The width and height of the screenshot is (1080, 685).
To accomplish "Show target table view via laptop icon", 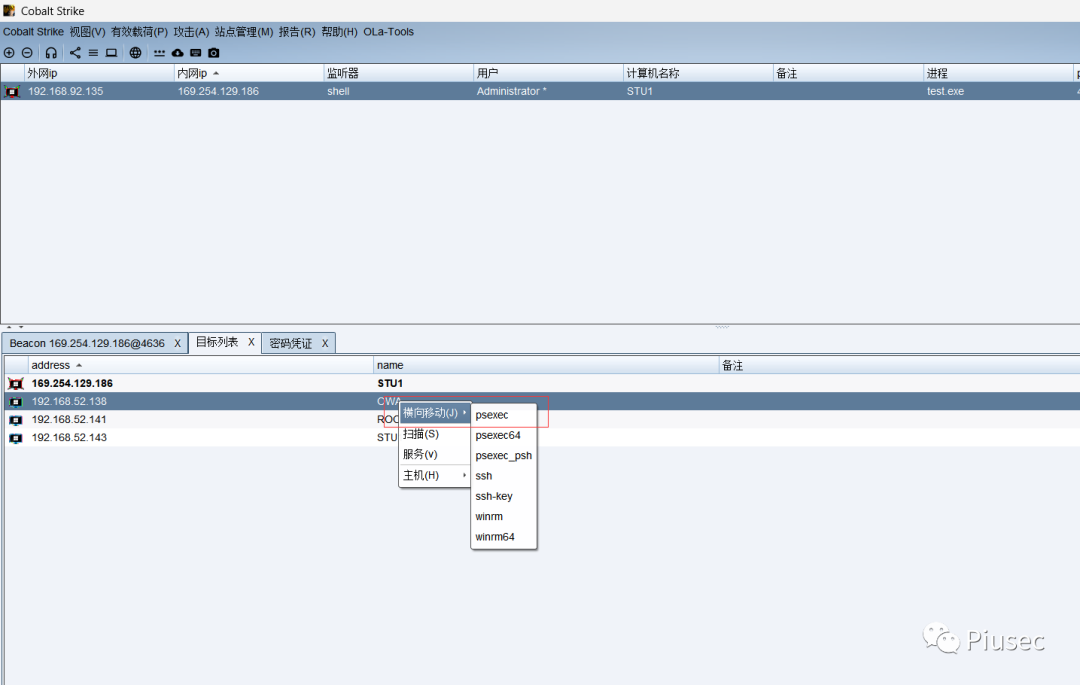I will (111, 52).
